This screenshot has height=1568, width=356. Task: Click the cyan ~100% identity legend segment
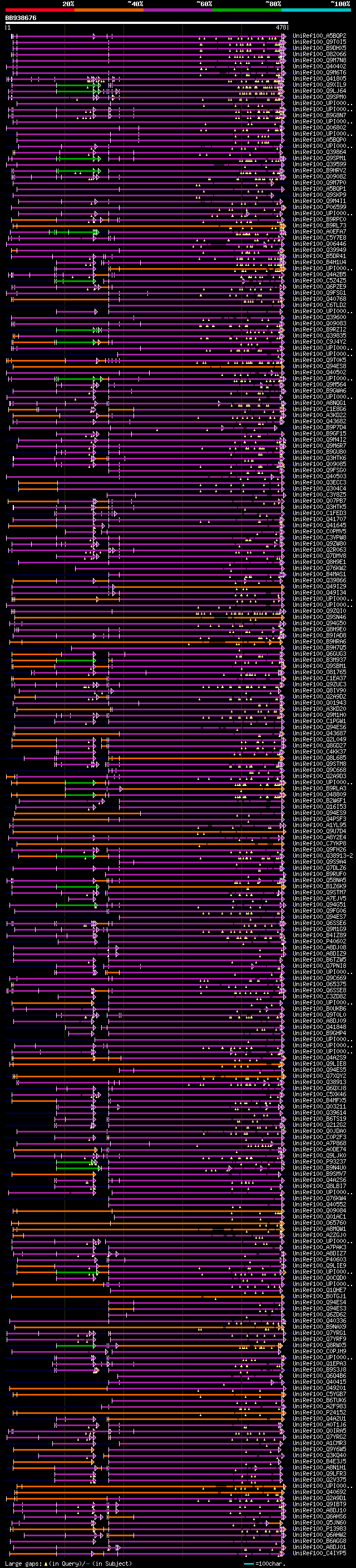click(x=316, y=11)
